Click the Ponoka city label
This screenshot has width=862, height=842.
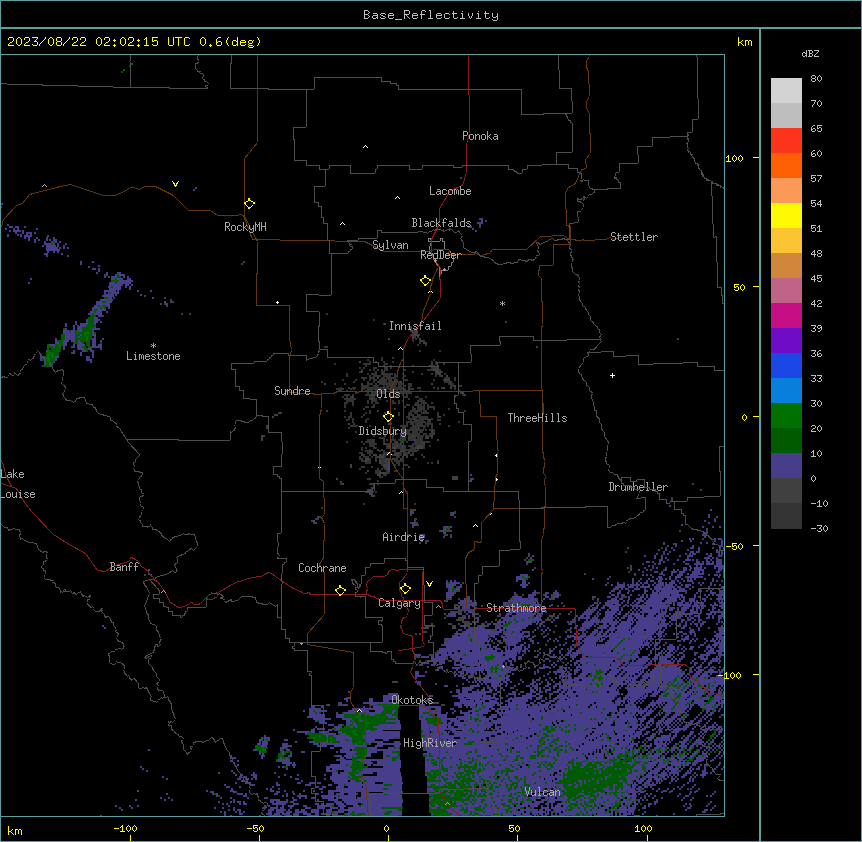[x=480, y=136]
